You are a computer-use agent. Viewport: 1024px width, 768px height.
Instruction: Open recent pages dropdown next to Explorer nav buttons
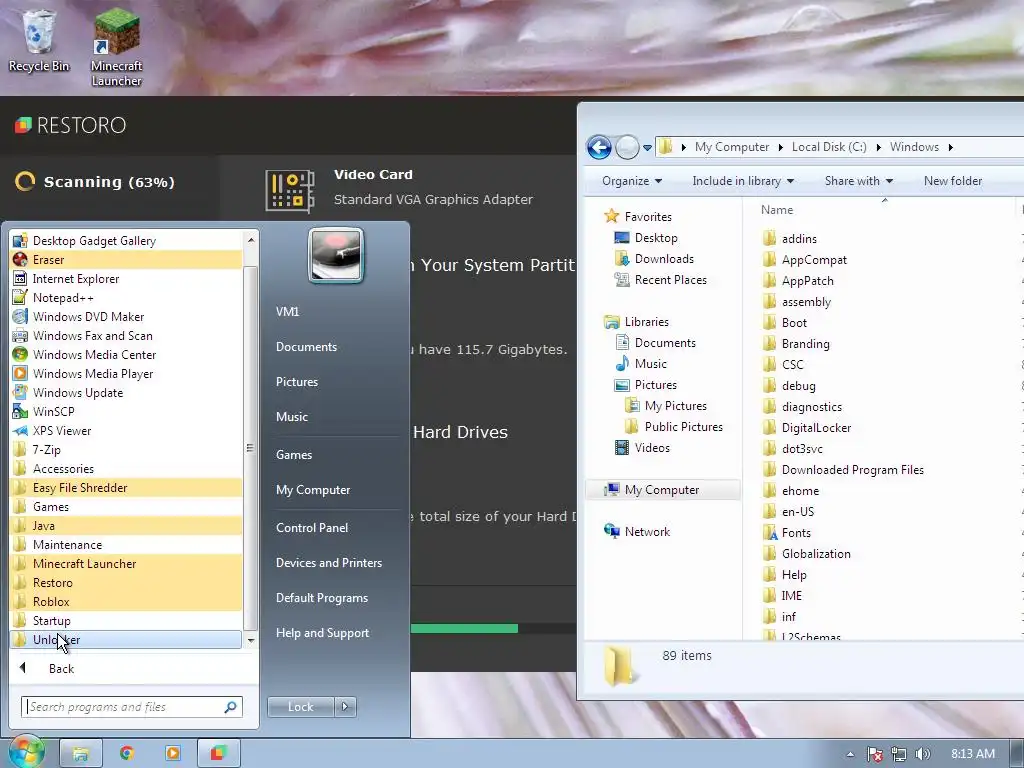coord(647,148)
